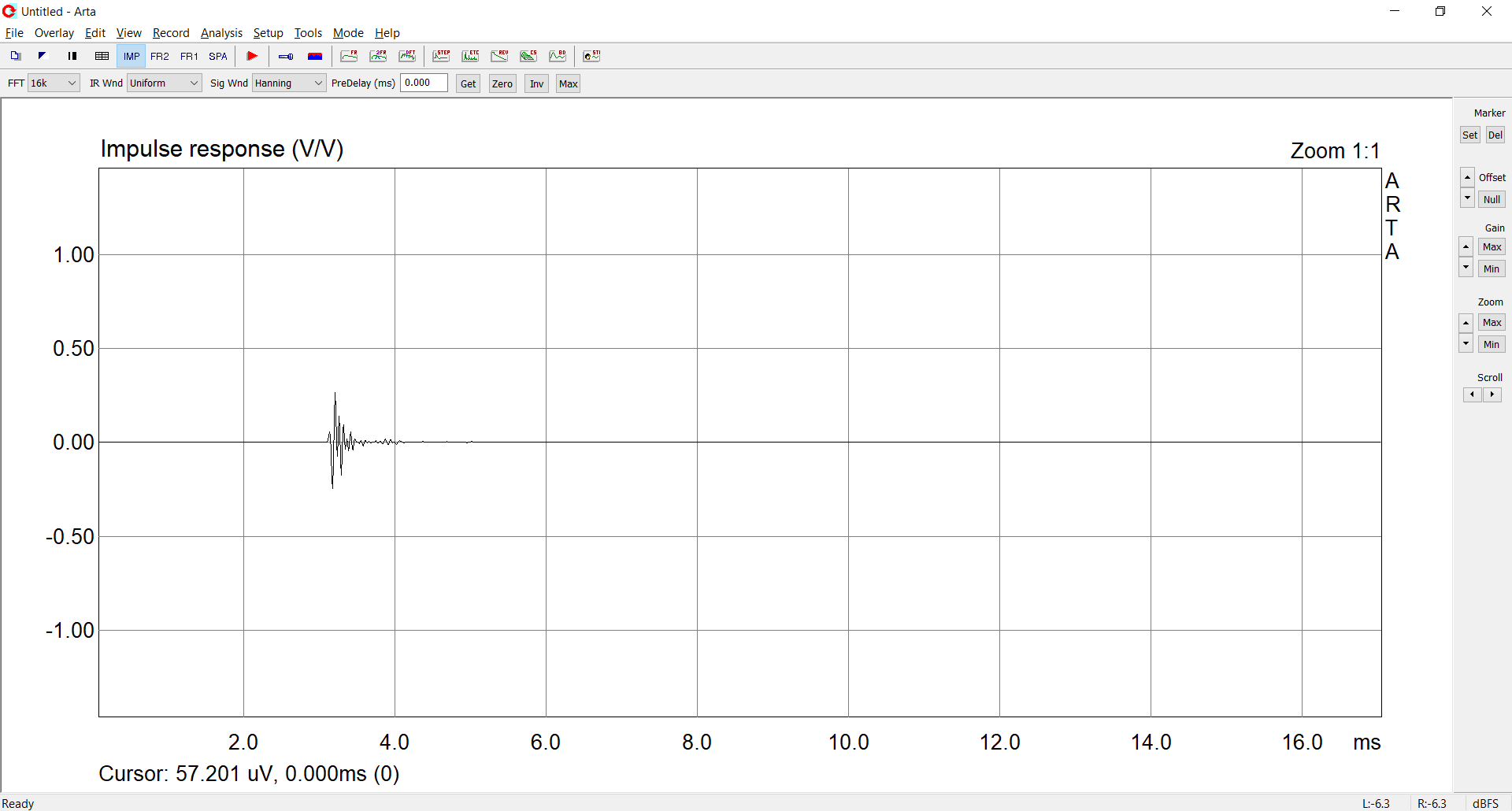The height and width of the screenshot is (811, 1512).
Task: Start recording with the red play icon
Action: pos(252,56)
